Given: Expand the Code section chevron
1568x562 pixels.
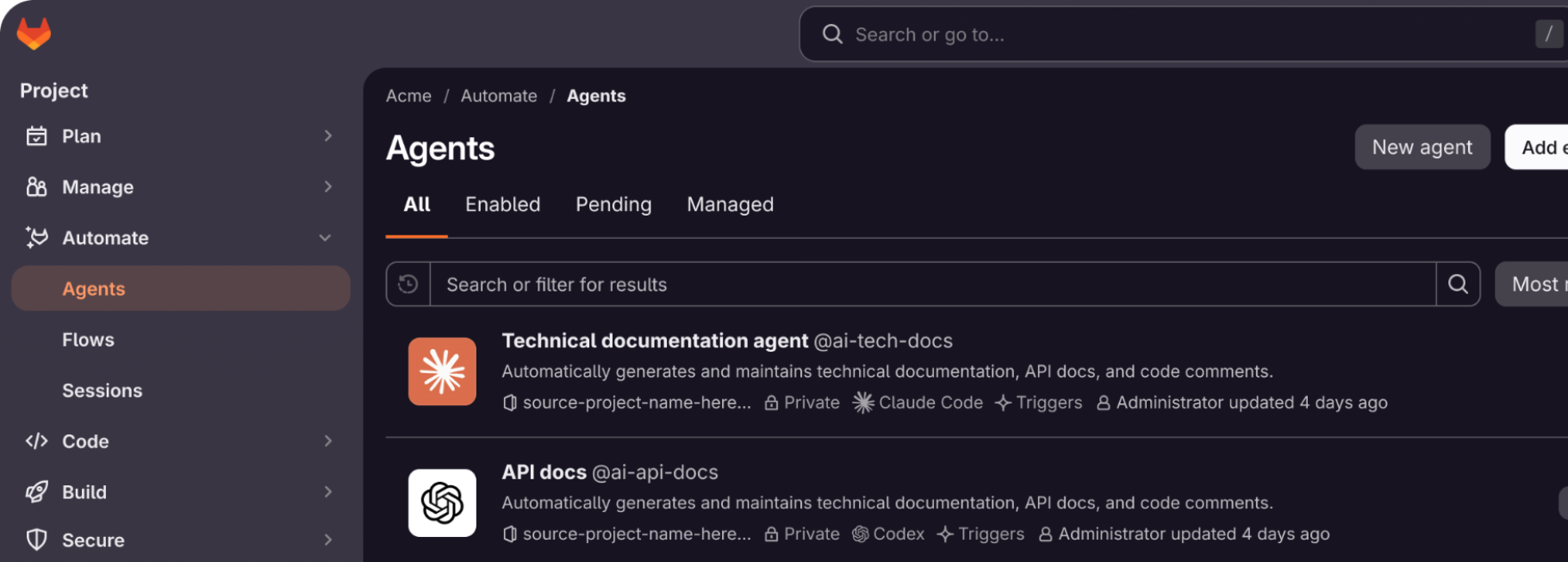Looking at the screenshot, I should 328,441.
